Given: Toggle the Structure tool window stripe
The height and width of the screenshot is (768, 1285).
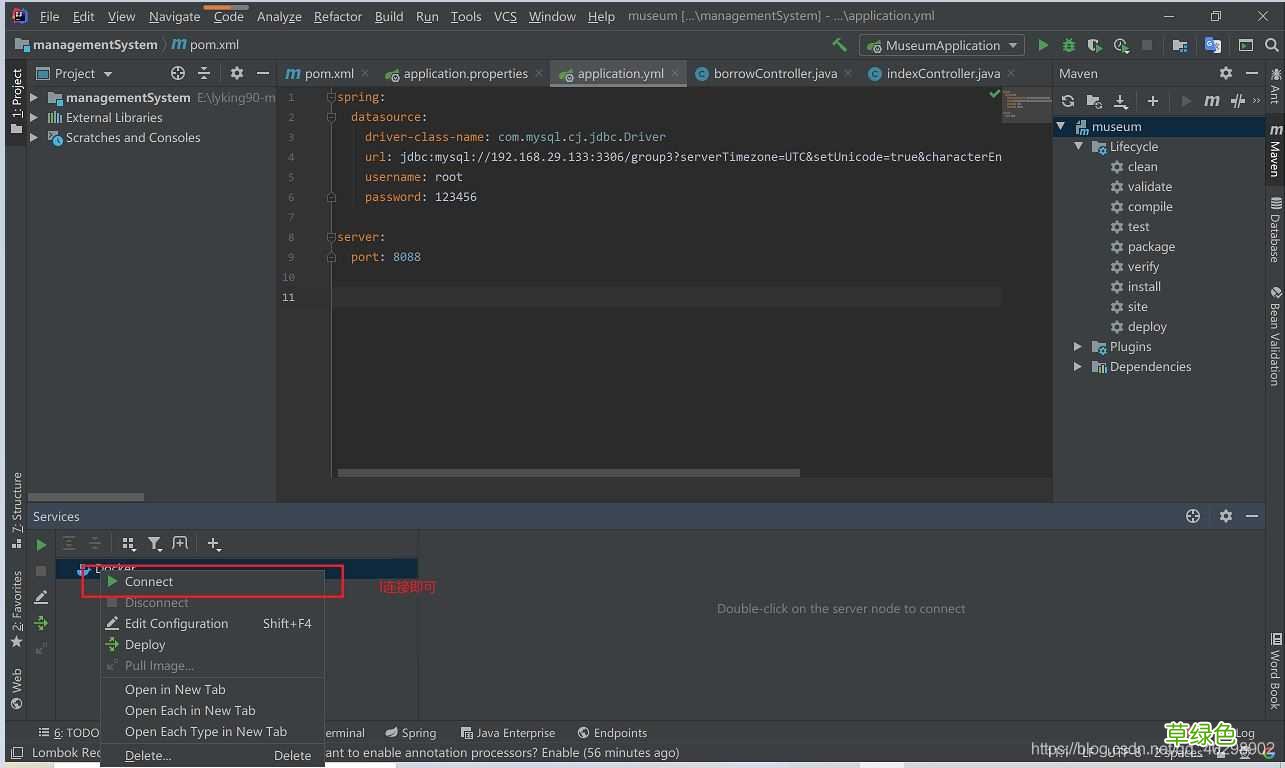Looking at the screenshot, I should tap(16, 510).
